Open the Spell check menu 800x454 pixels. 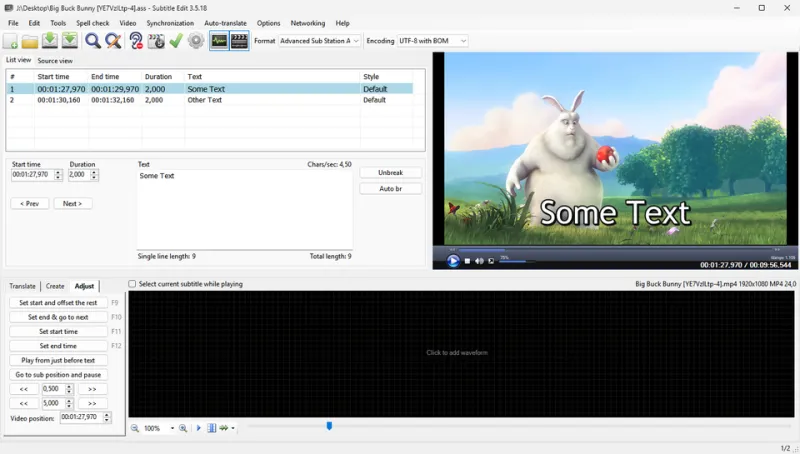(92, 23)
